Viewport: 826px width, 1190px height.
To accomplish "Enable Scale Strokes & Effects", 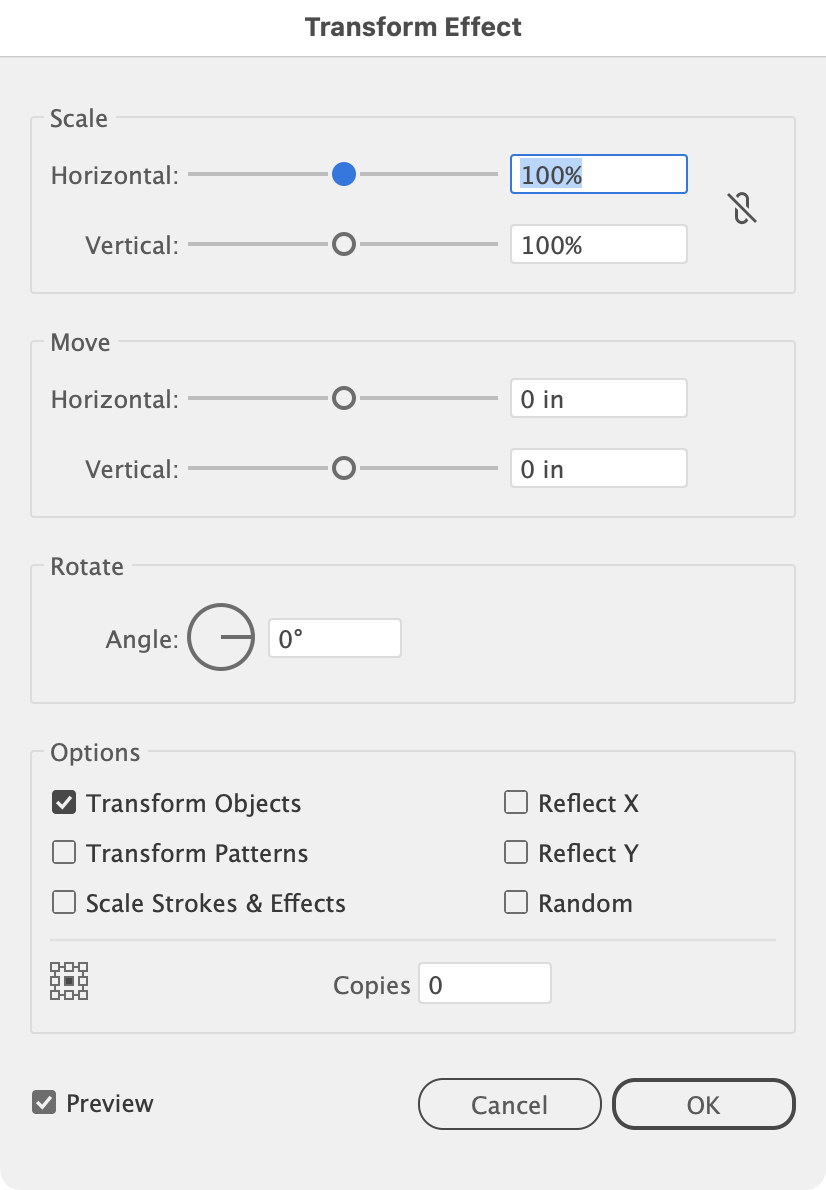I will [x=64, y=902].
